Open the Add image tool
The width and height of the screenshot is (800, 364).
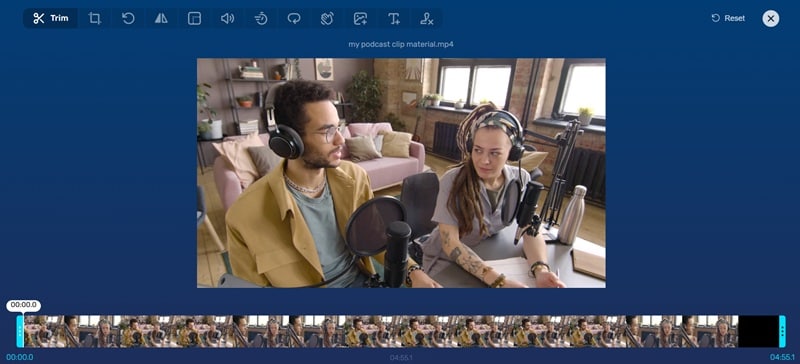[x=360, y=18]
